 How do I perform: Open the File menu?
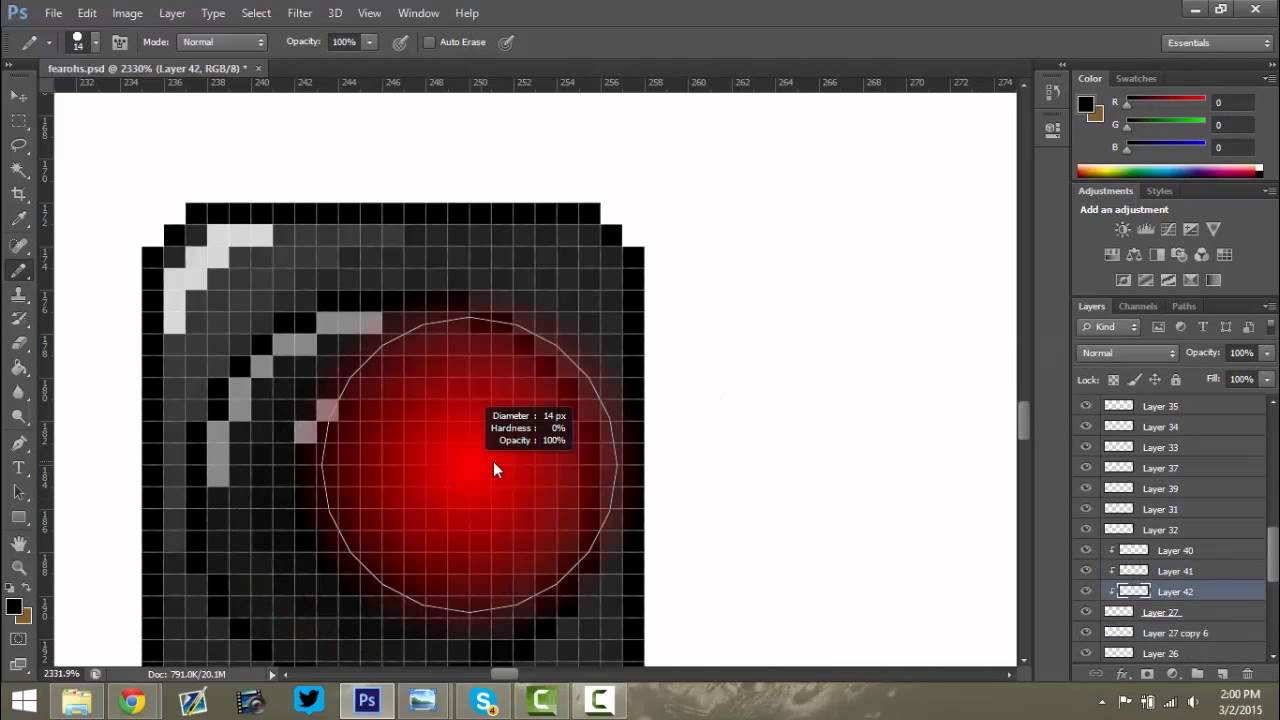point(53,13)
